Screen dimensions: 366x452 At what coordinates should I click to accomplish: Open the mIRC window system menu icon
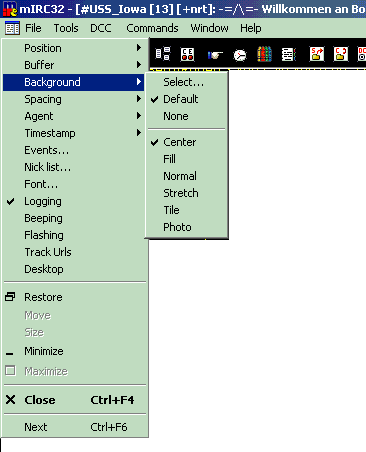click(12, 28)
